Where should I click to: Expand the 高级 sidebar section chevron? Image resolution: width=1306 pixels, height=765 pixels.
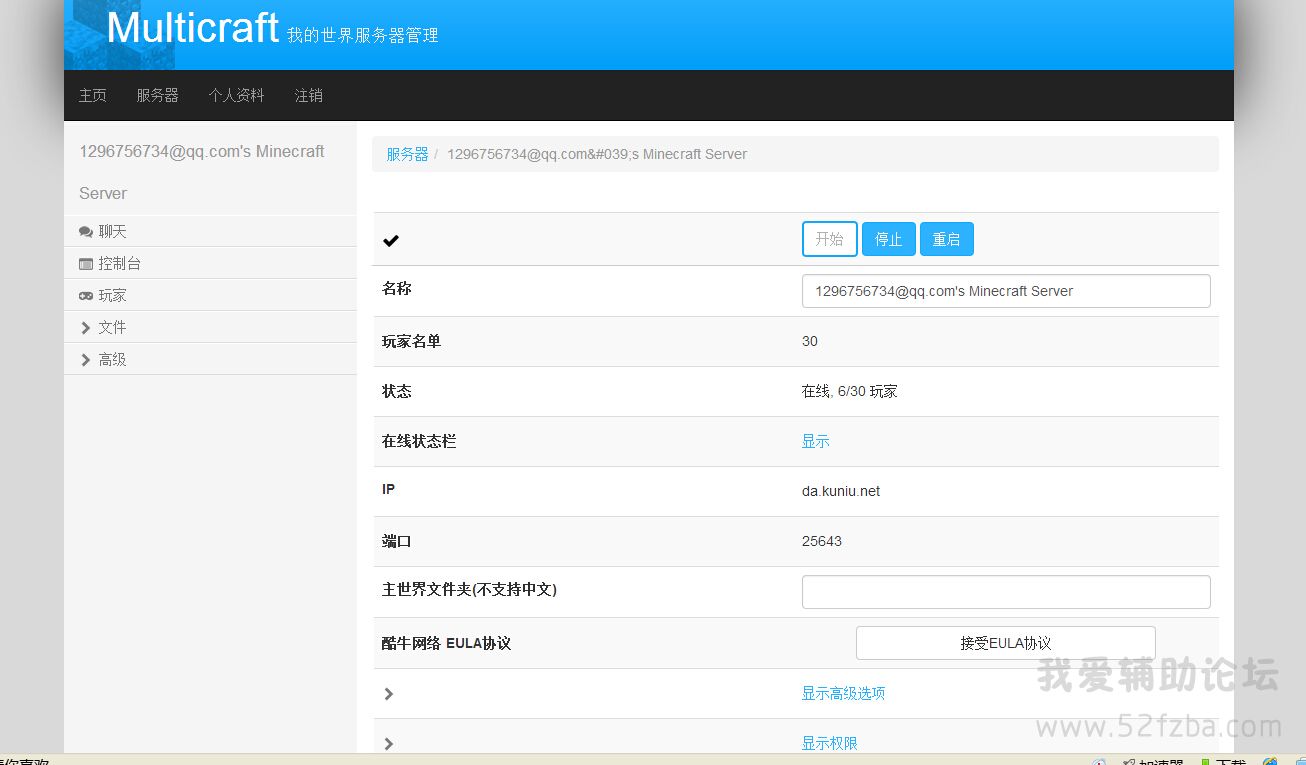85,359
